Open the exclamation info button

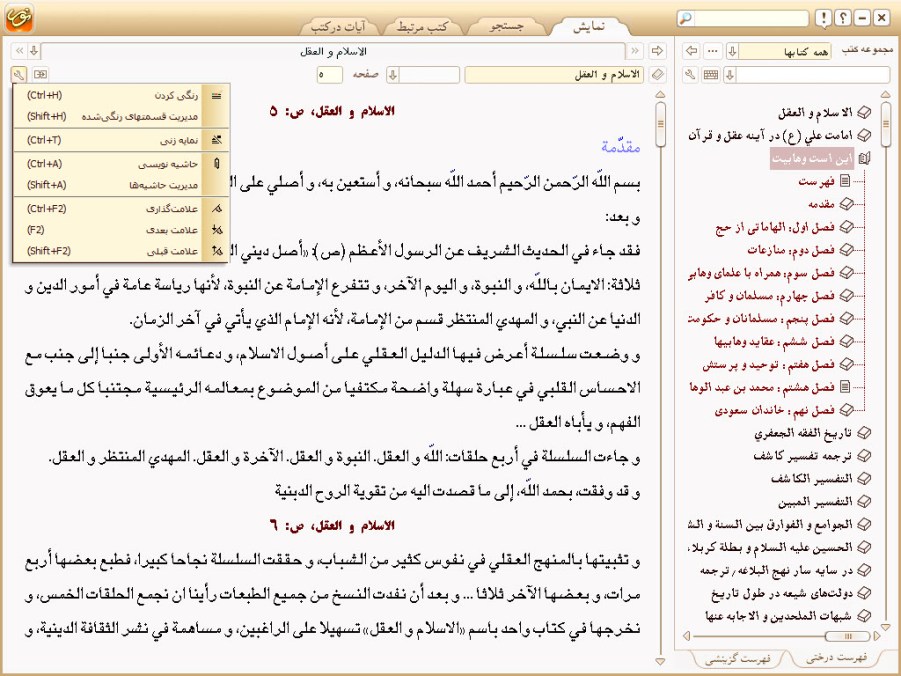coord(823,18)
